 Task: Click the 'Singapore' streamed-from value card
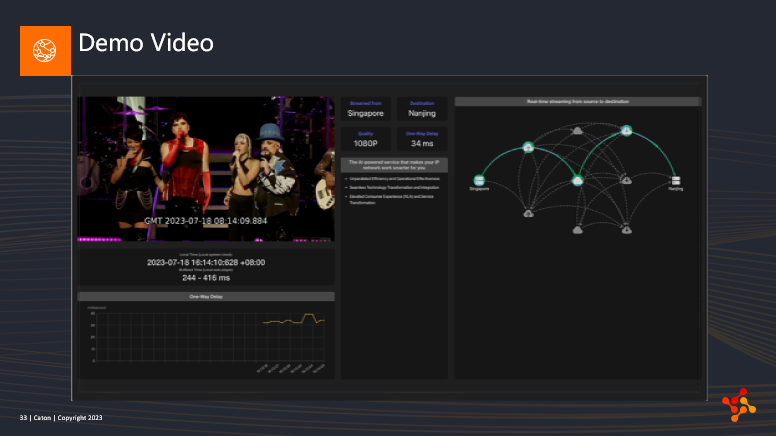point(365,109)
